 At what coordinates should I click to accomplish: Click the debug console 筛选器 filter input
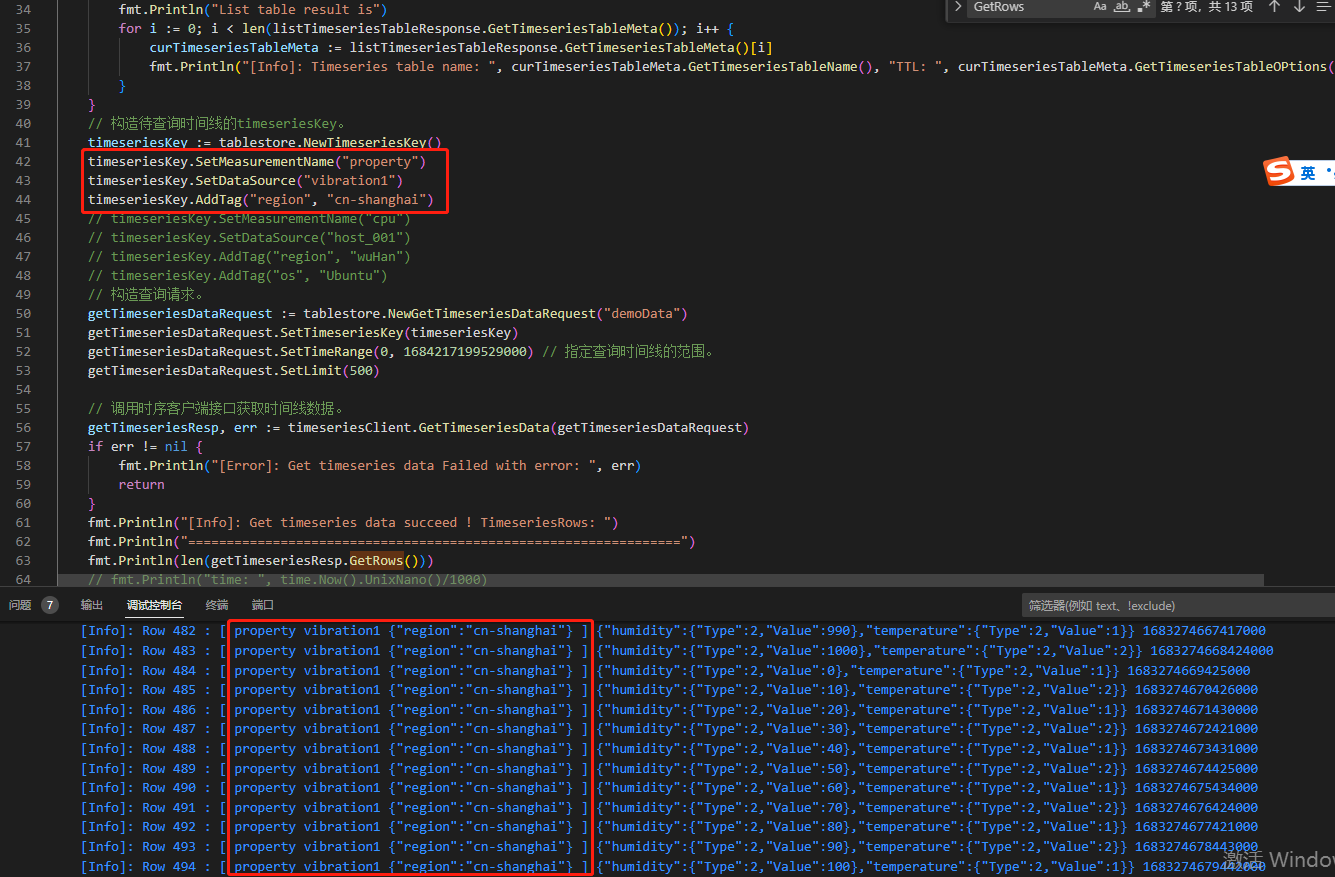coord(1178,605)
